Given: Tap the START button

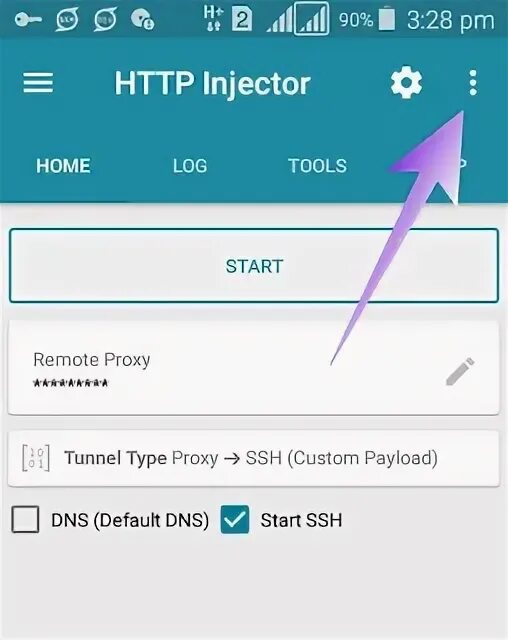Looking at the screenshot, I should 254,266.
